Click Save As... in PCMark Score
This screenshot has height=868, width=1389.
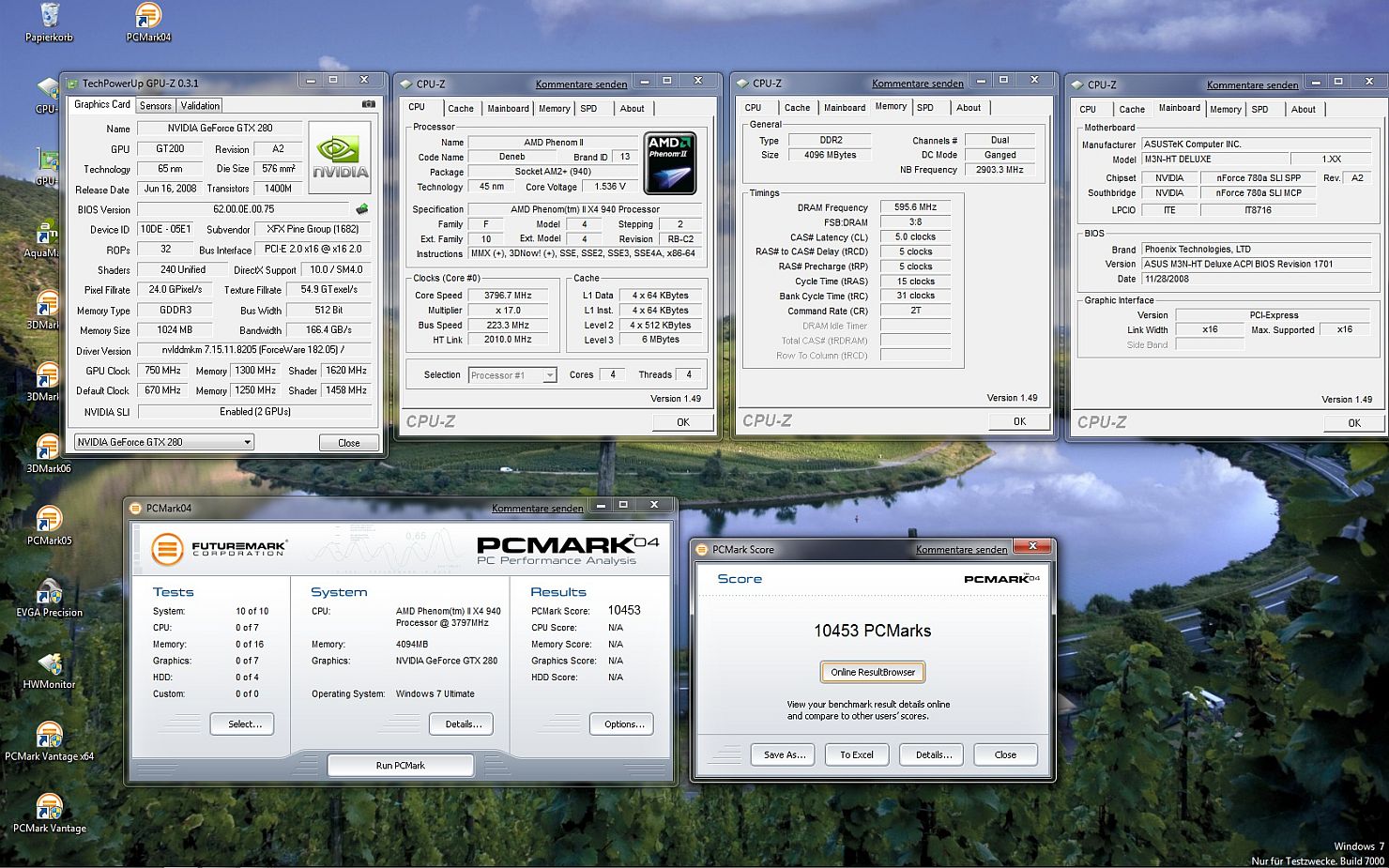coord(785,754)
